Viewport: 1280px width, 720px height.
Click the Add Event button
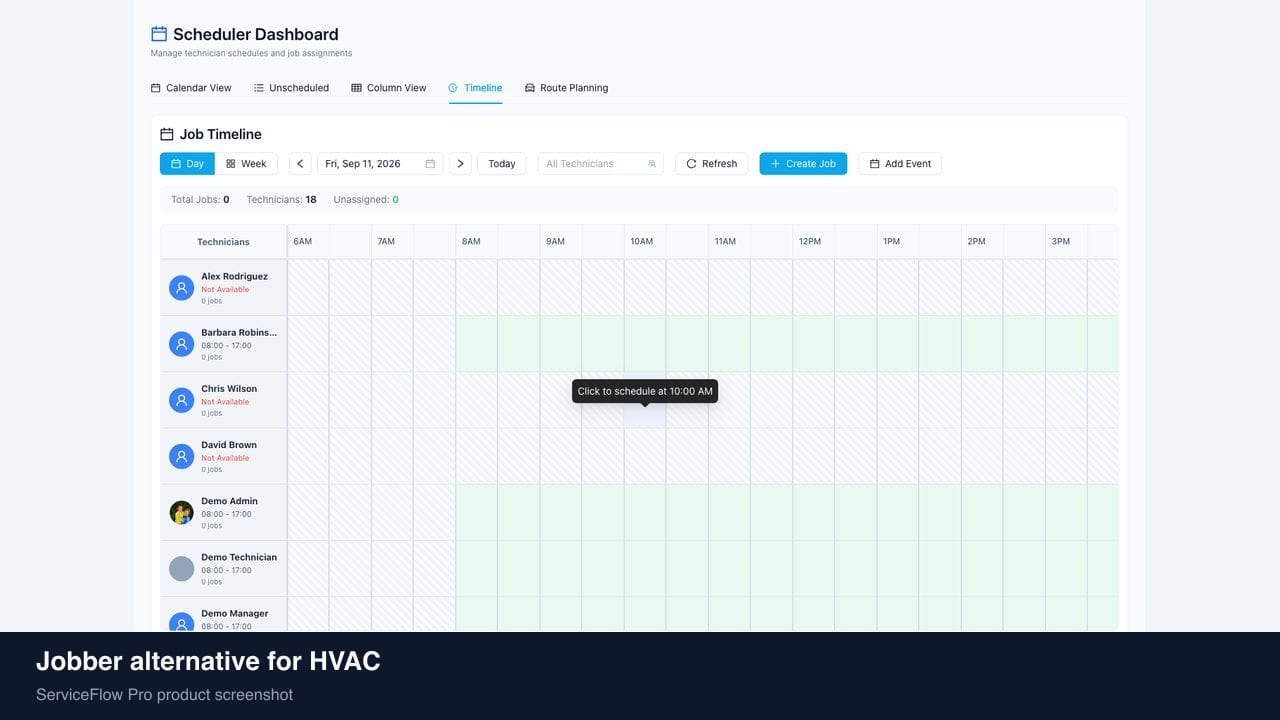click(900, 164)
